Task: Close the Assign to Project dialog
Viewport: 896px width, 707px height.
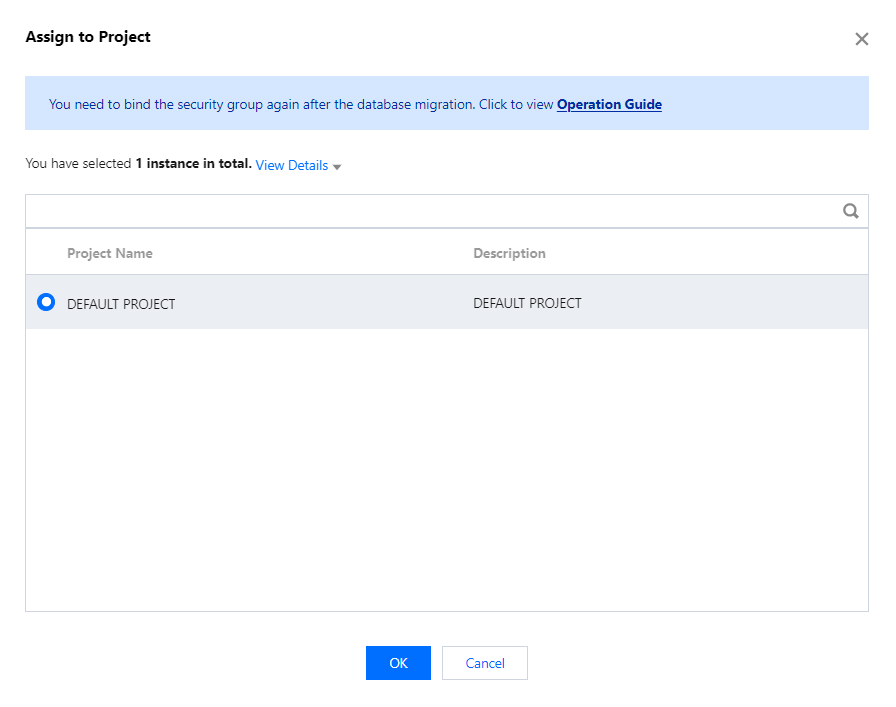Action: pos(861,39)
